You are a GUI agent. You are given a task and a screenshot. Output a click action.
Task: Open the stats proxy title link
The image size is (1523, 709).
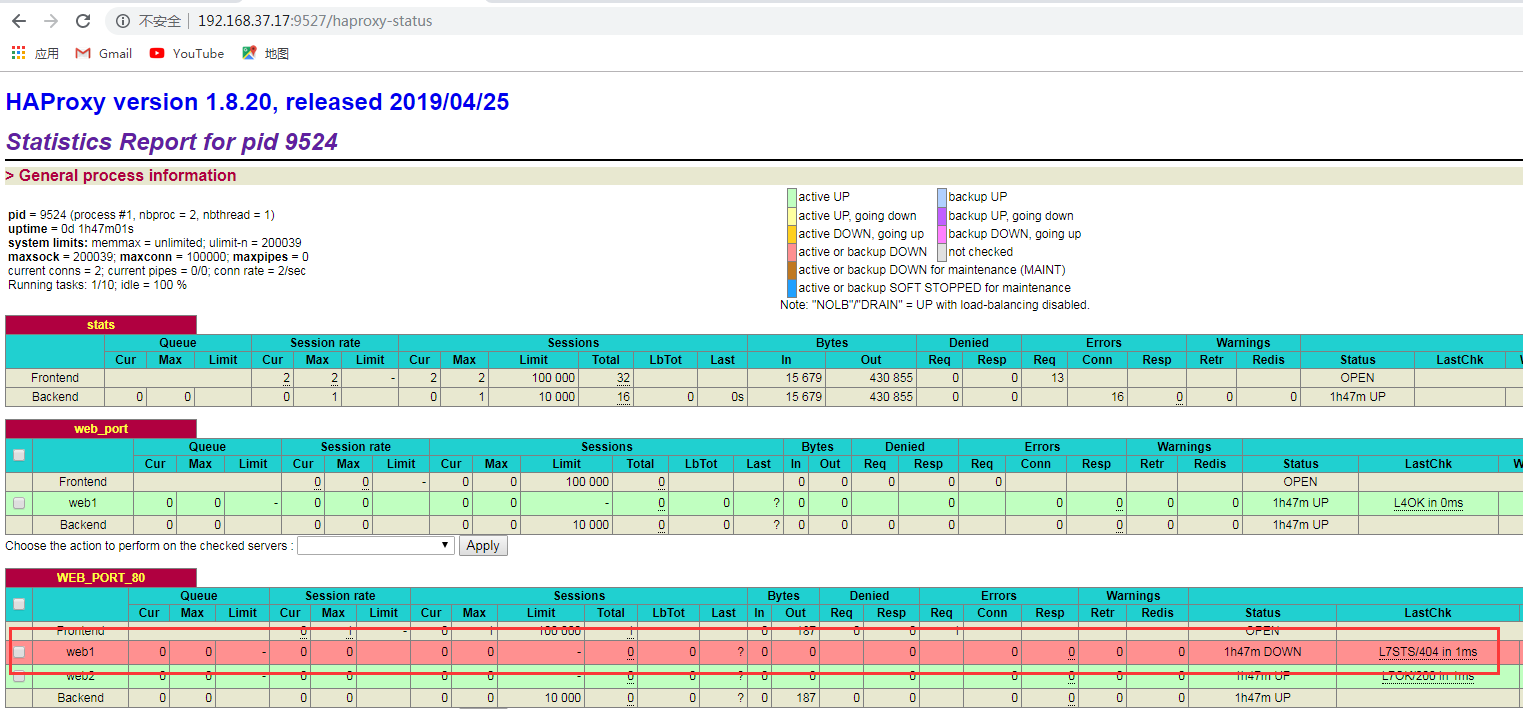point(101,325)
